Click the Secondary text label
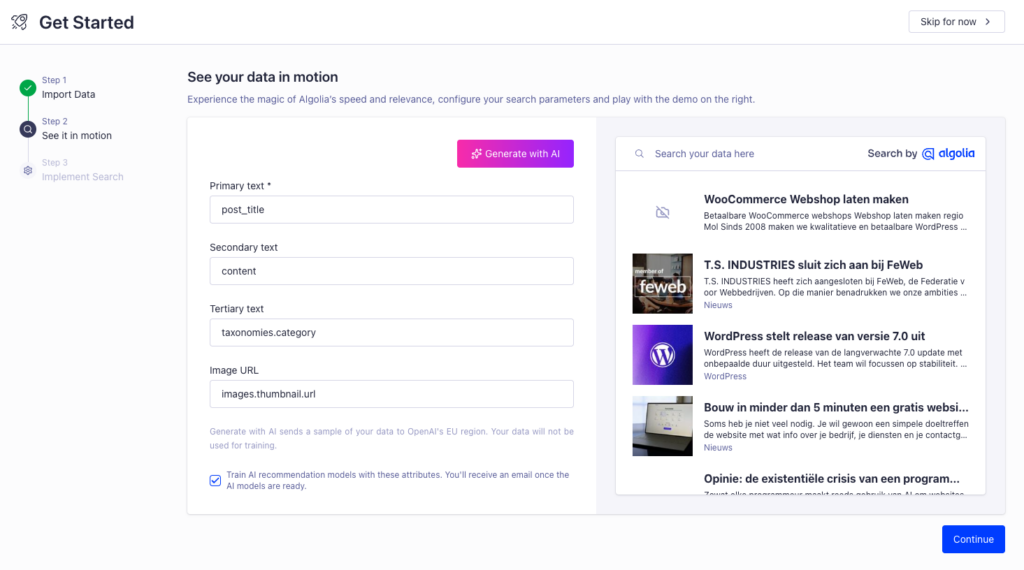This screenshot has width=1024, height=570. point(244,247)
